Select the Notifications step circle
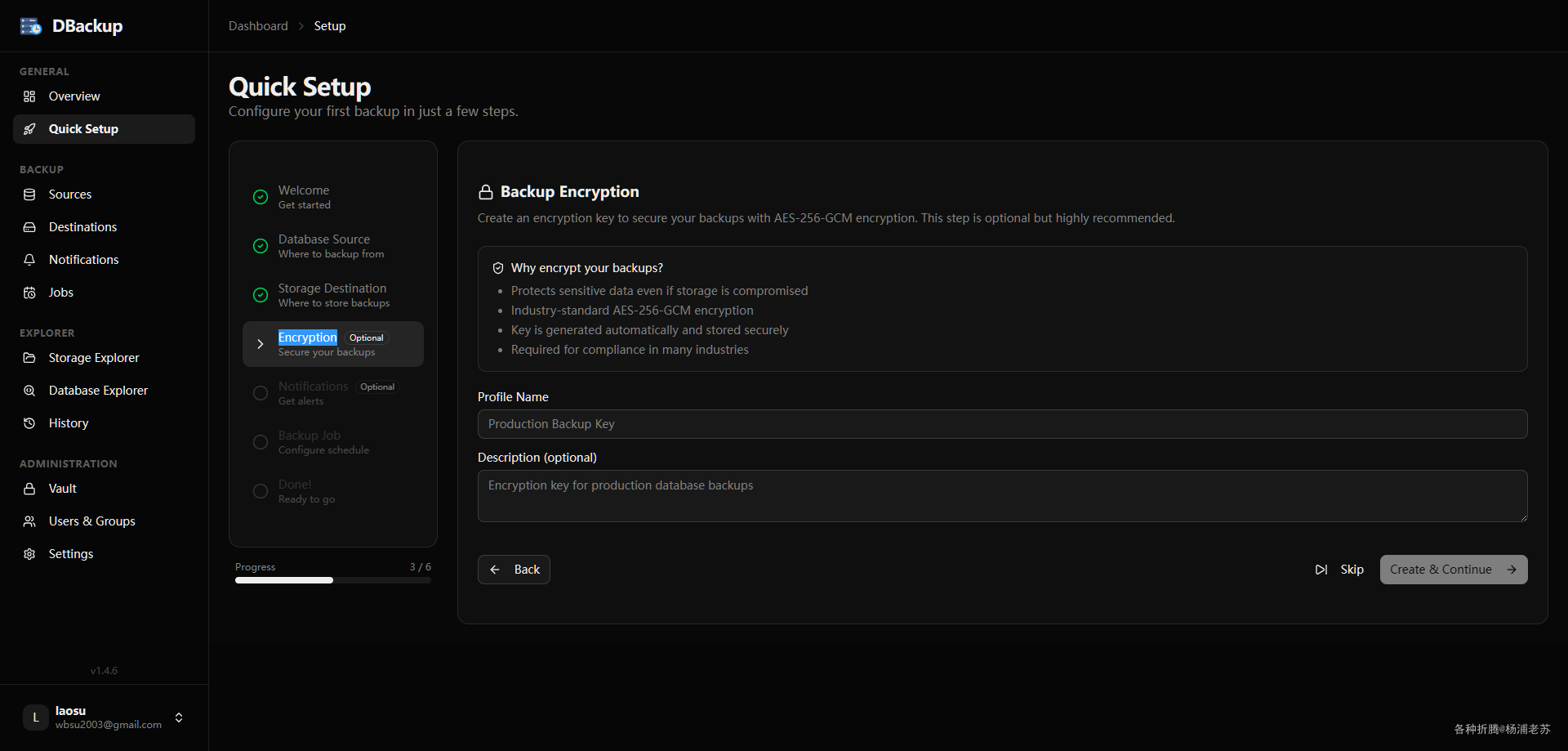 click(x=261, y=393)
